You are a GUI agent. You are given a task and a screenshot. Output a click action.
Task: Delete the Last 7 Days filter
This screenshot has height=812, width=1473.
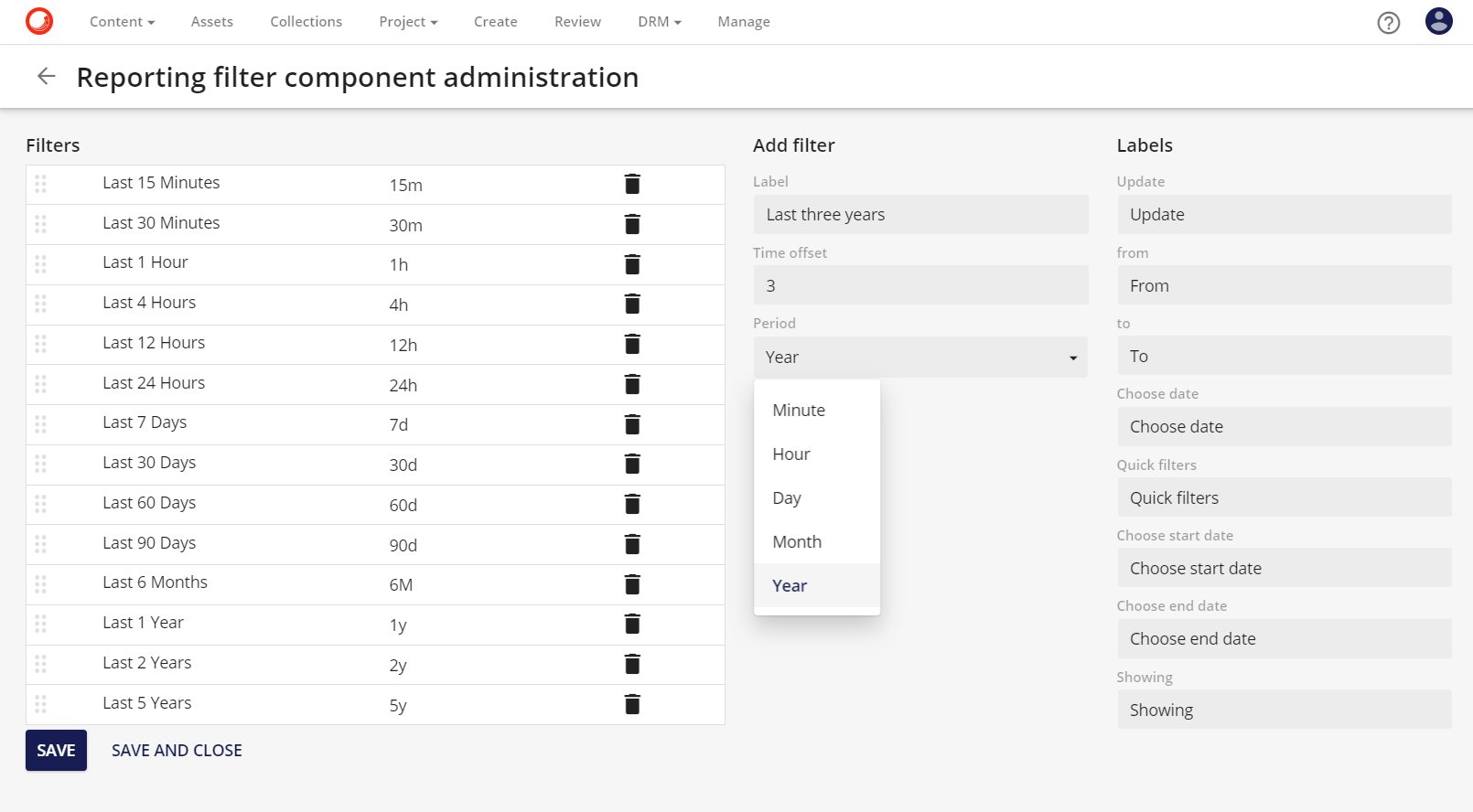click(x=632, y=424)
